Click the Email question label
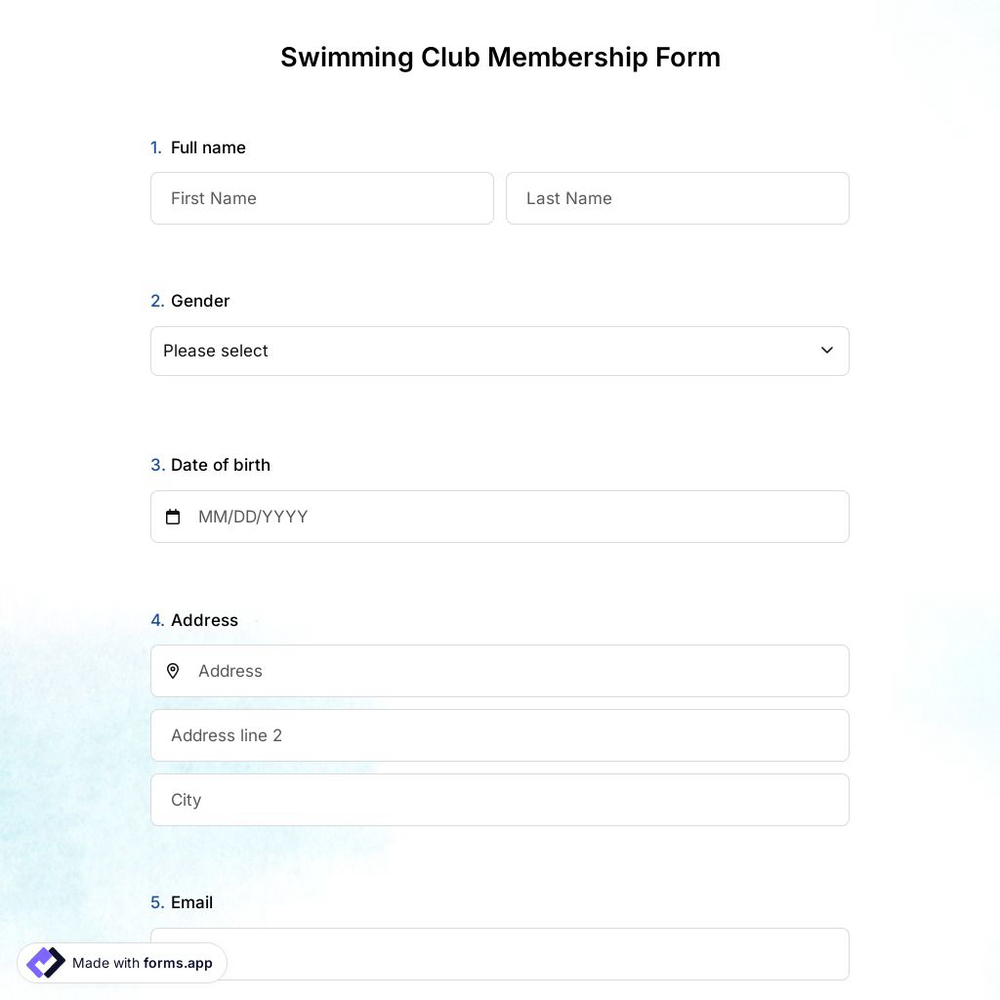The image size is (1000, 1000). [191, 902]
